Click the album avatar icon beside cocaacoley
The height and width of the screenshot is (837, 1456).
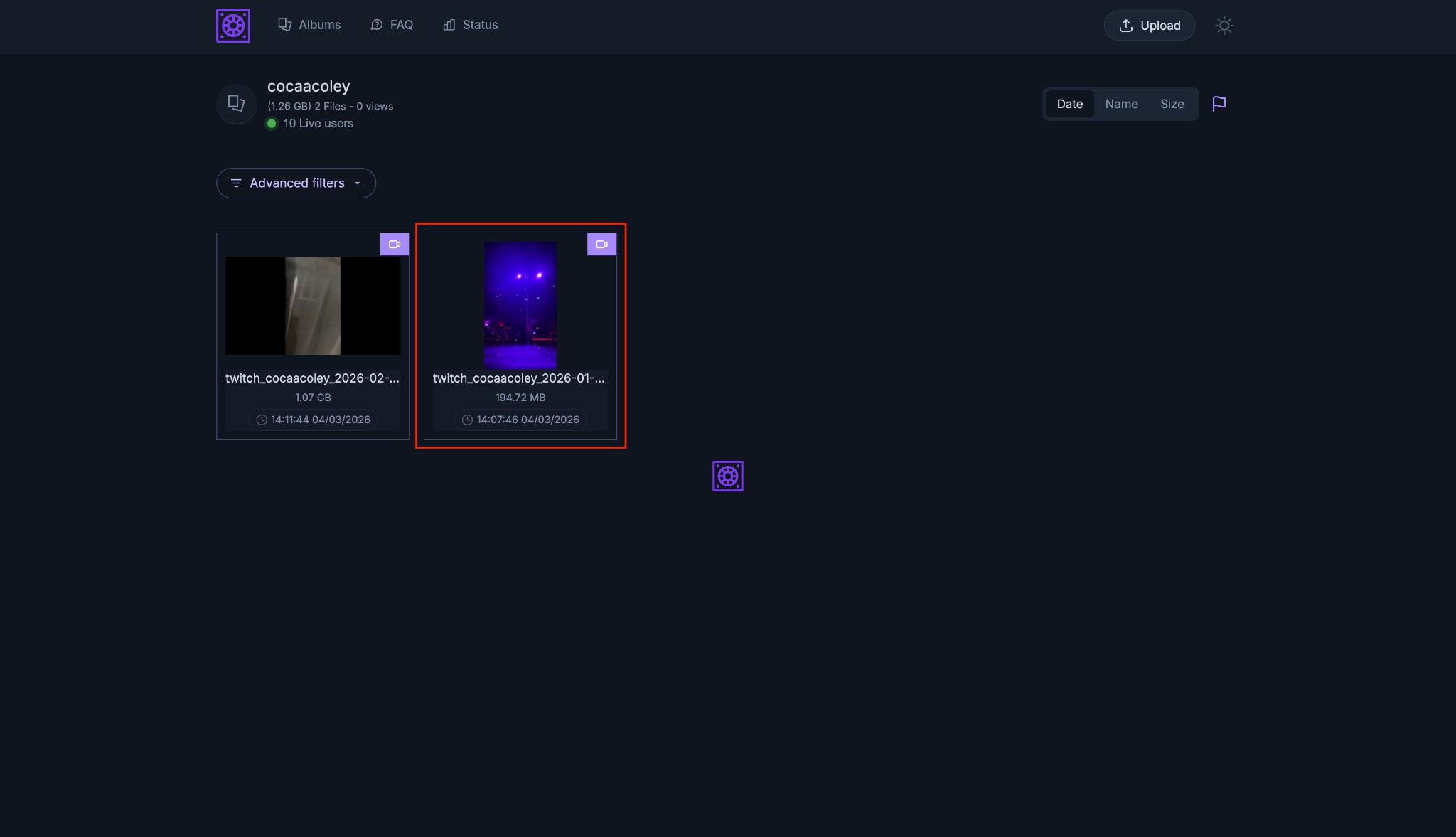coord(235,104)
